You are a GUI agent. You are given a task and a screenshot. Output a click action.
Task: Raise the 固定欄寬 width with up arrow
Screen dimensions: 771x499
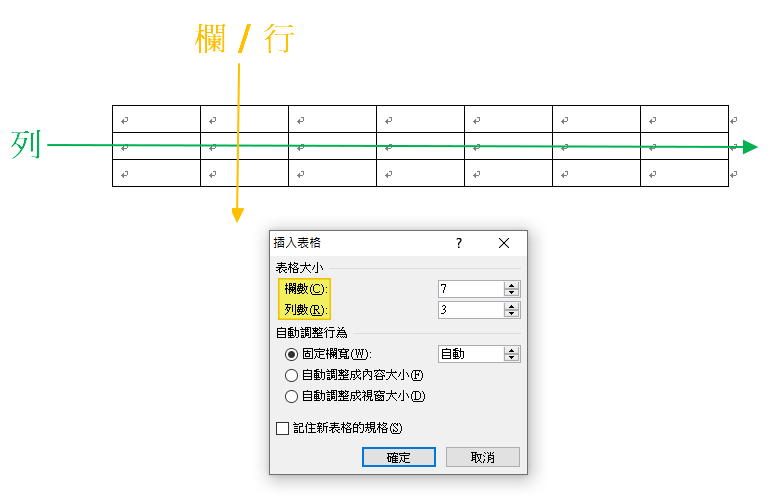(511, 351)
